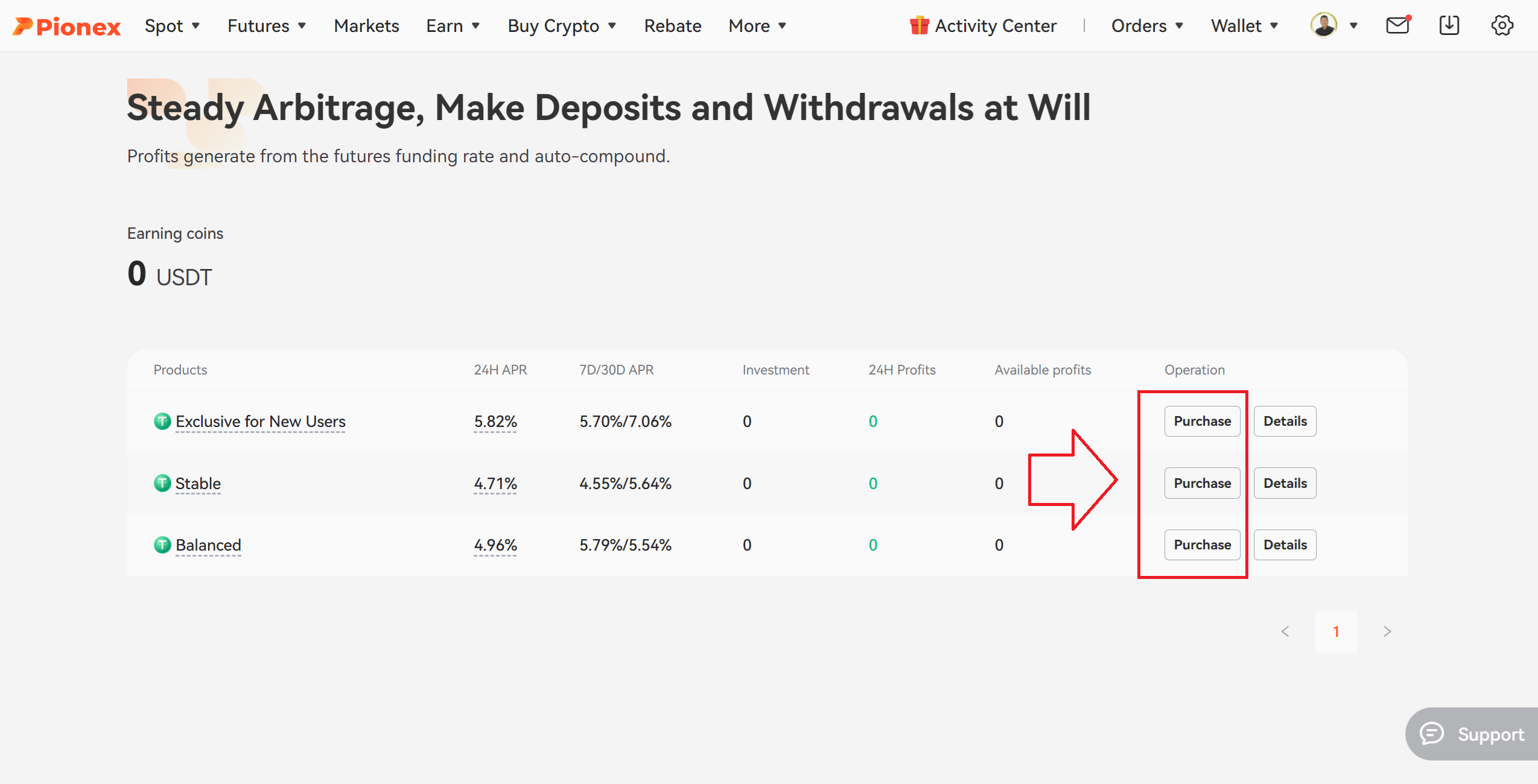Click the 4.96% 24H APR value
The height and width of the screenshot is (784, 1538).
495,545
